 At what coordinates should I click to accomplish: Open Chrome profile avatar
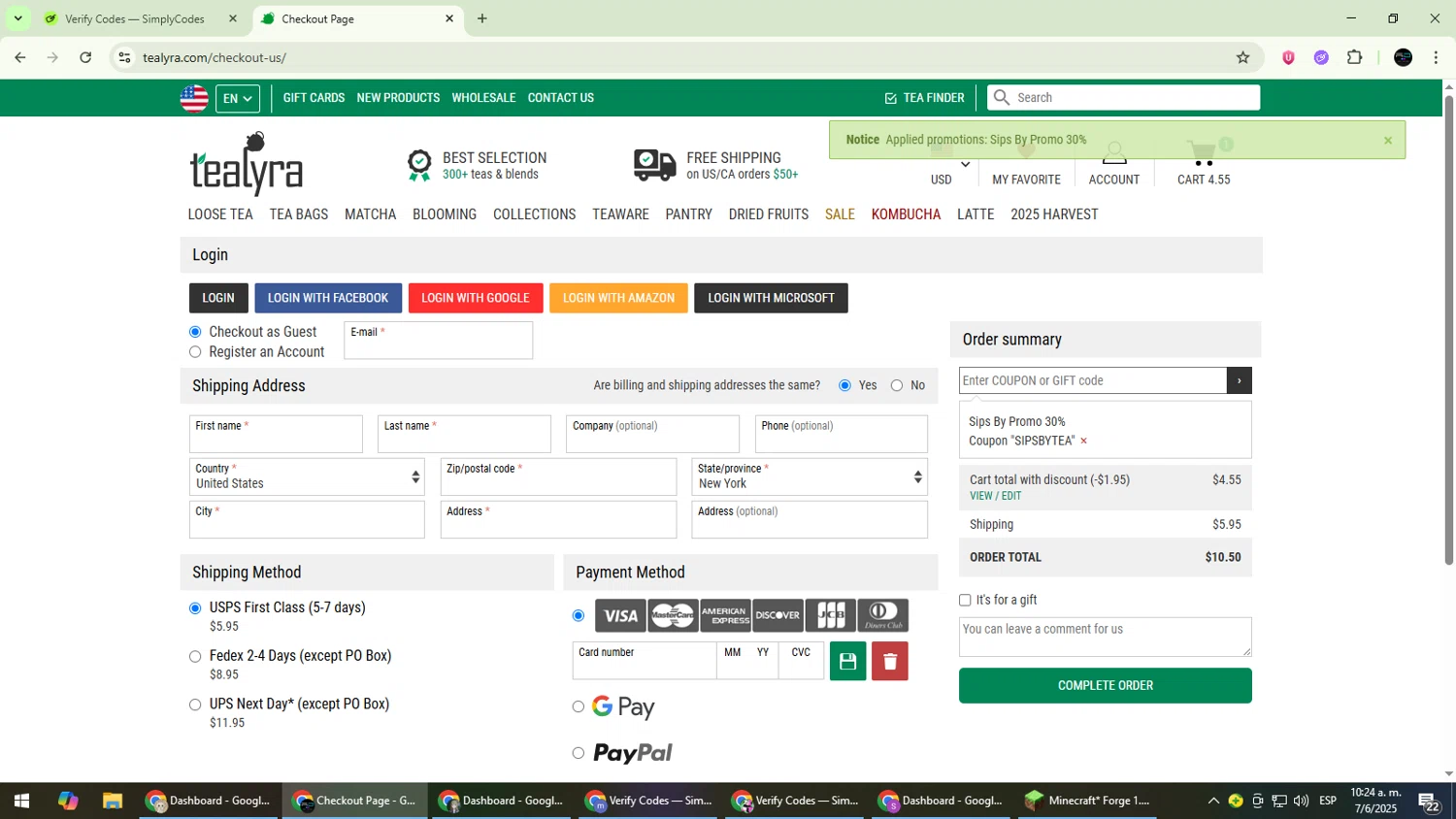pyautogui.click(x=1403, y=57)
